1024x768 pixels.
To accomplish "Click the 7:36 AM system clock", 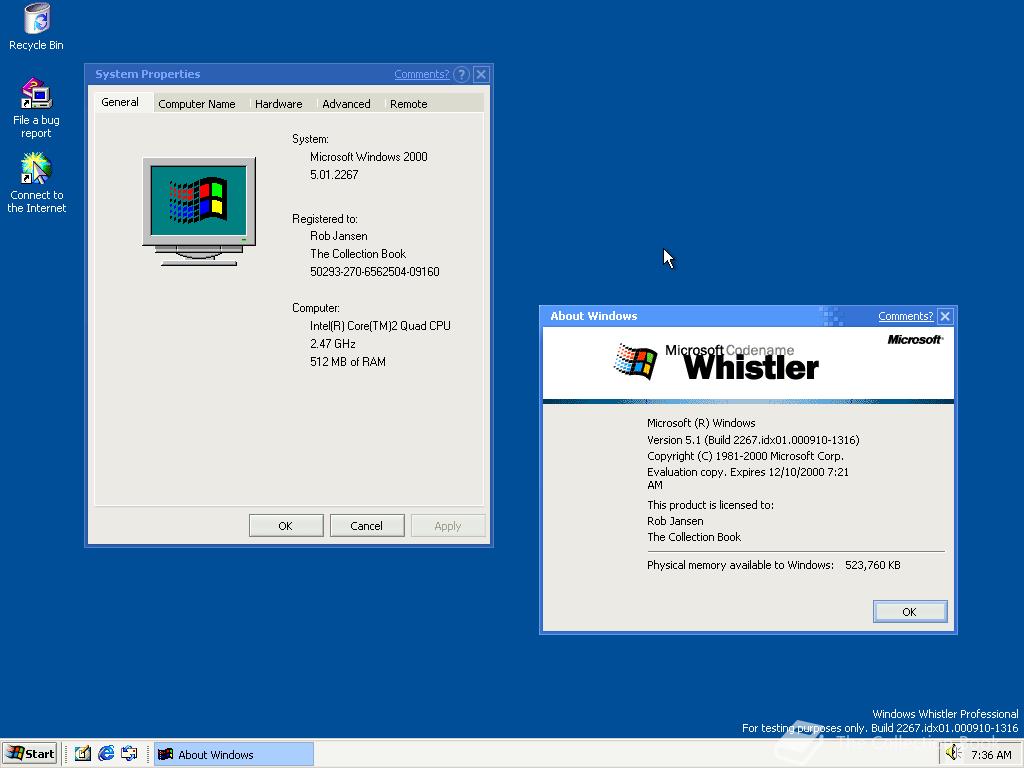I will [991, 755].
